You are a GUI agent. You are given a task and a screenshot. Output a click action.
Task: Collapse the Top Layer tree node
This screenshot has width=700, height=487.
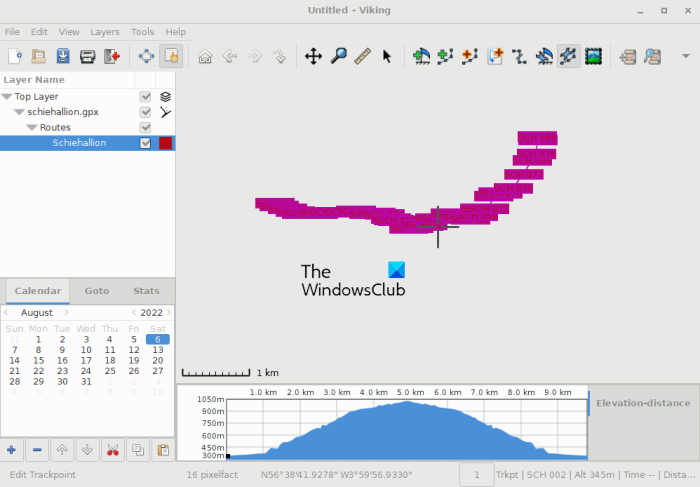[x=7, y=96]
